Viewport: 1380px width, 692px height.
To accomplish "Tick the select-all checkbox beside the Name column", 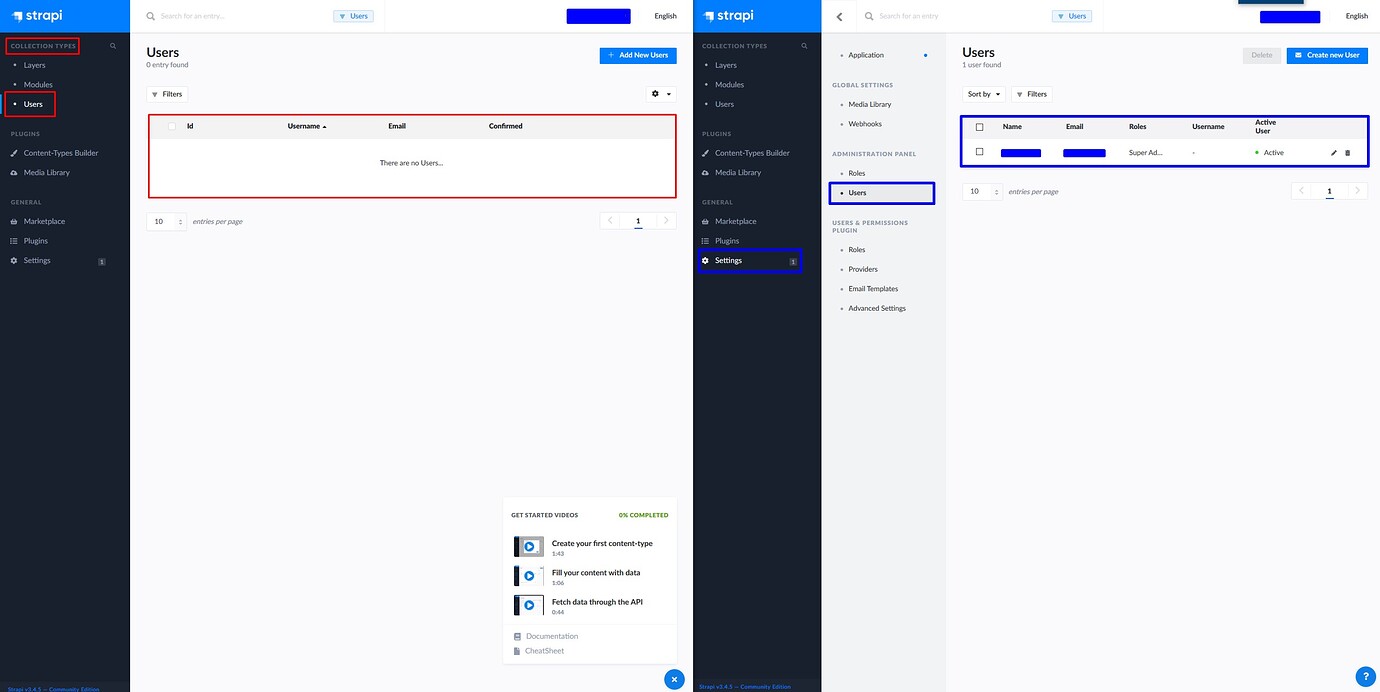I will (979, 127).
